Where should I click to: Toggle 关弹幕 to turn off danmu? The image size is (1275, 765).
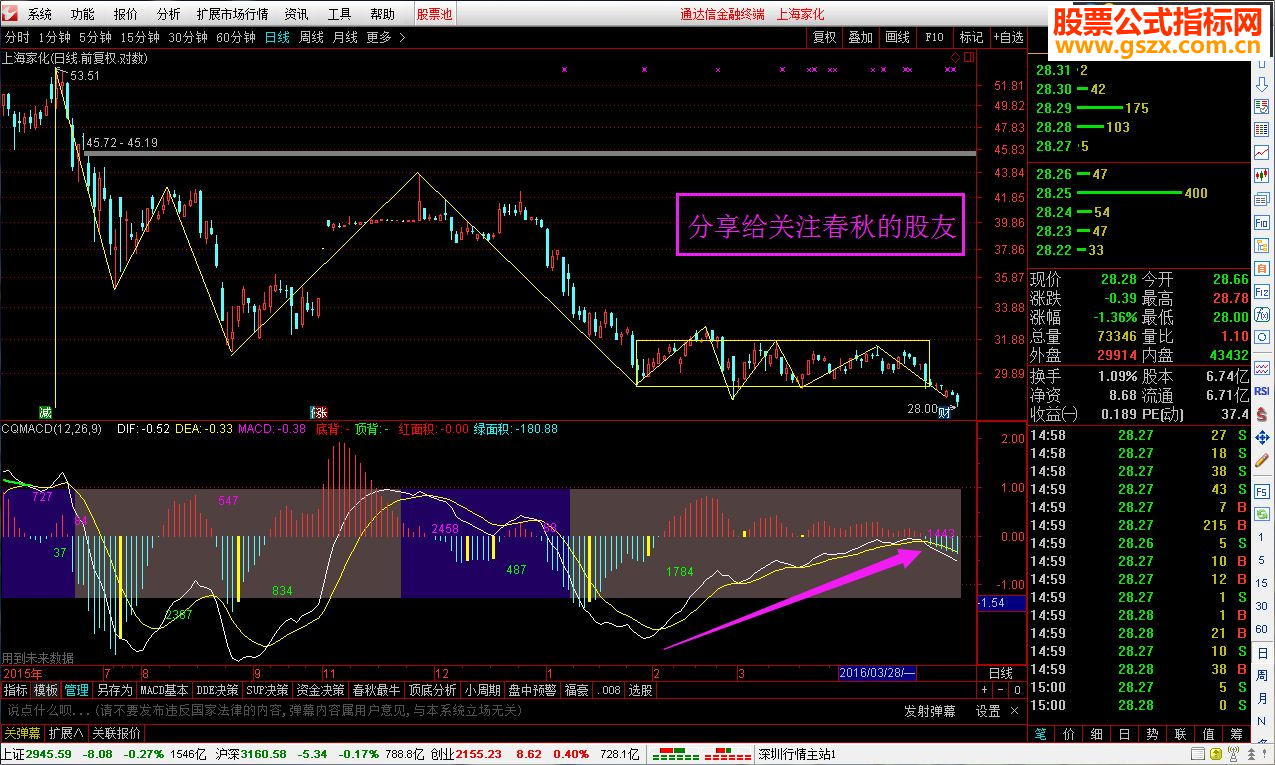[x=23, y=733]
